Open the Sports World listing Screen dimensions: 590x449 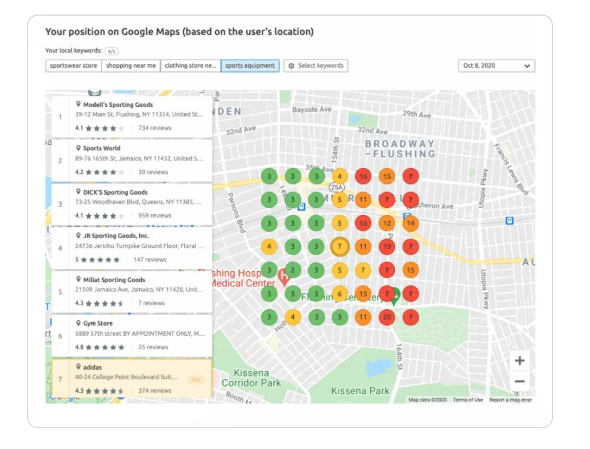132,160
